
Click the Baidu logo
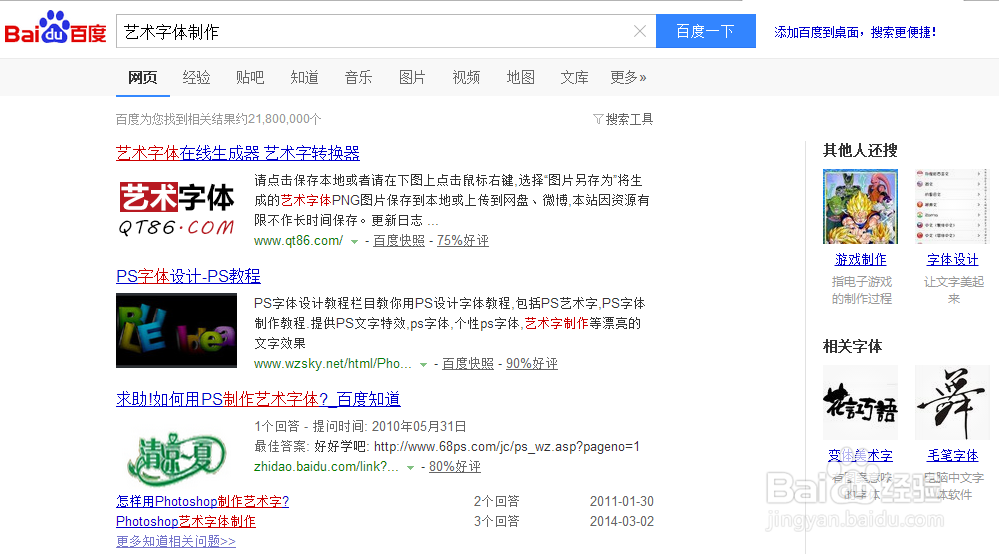tap(55, 28)
